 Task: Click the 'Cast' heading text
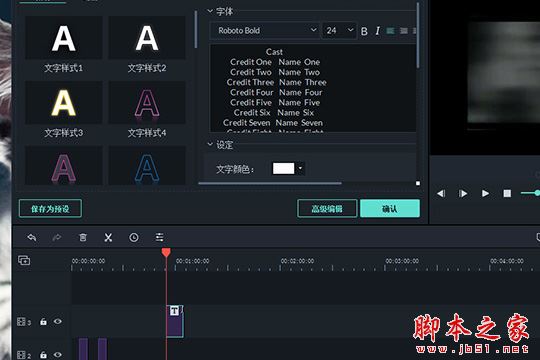pos(274,52)
